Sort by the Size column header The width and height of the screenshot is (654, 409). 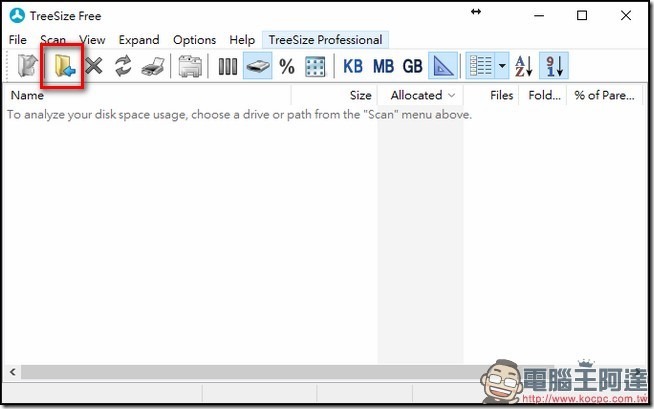click(360, 95)
